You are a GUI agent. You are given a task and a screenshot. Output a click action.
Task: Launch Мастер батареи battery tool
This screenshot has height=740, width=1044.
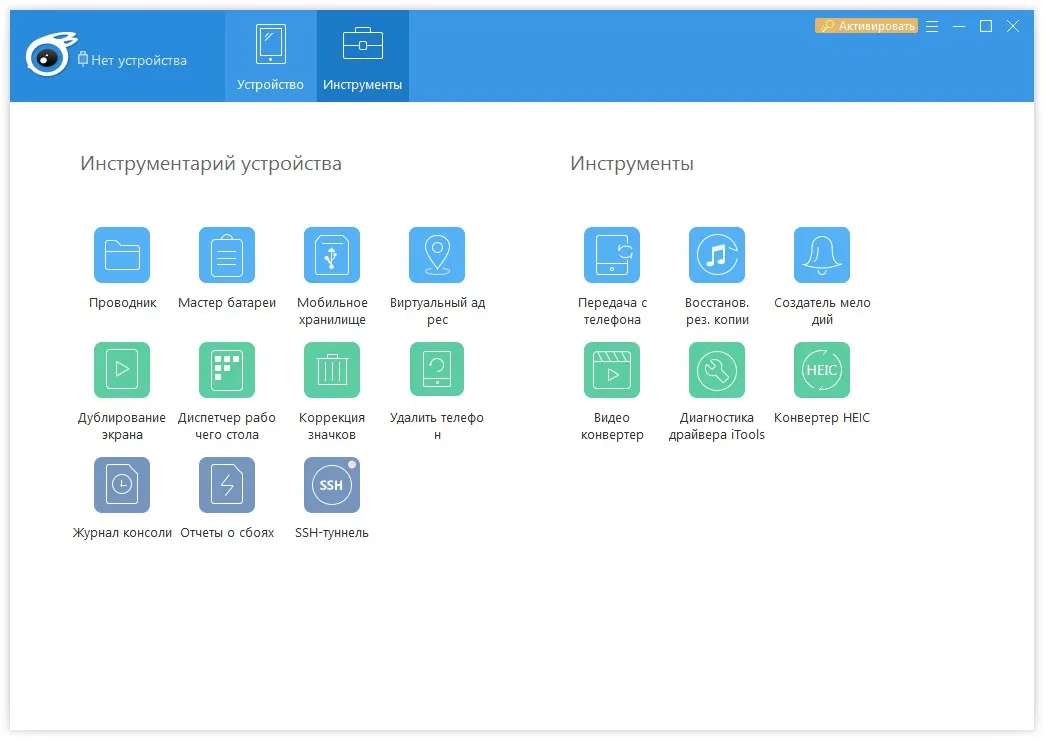pyautogui.click(x=227, y=255)
